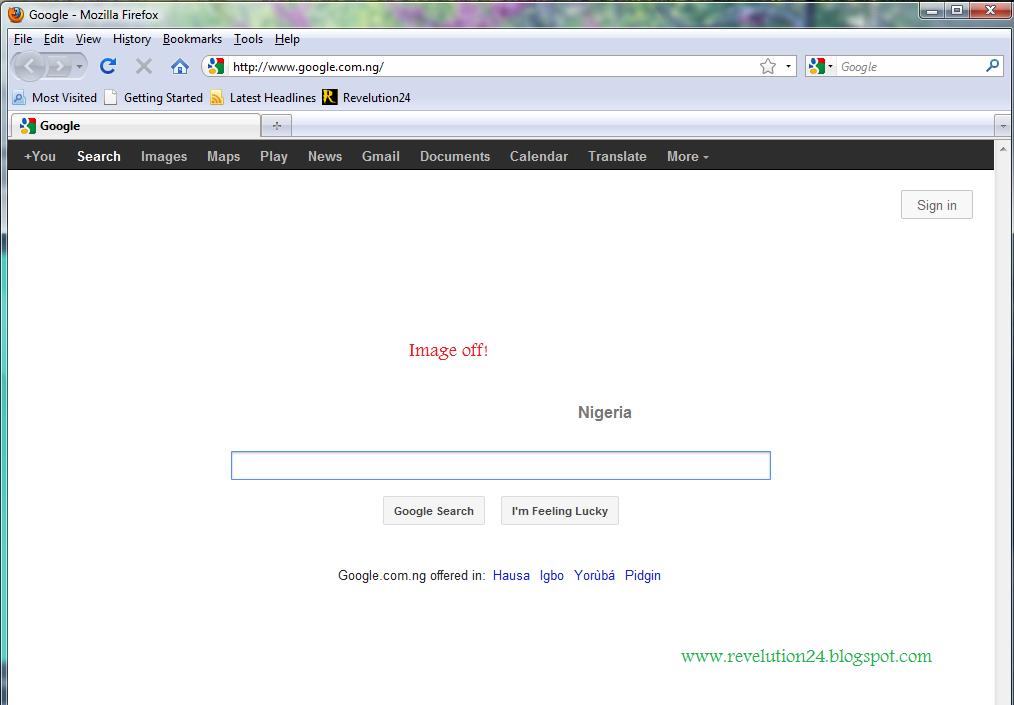Expand the More menu in Google's navigation
1014x705 pixels.
click(687, 156)
